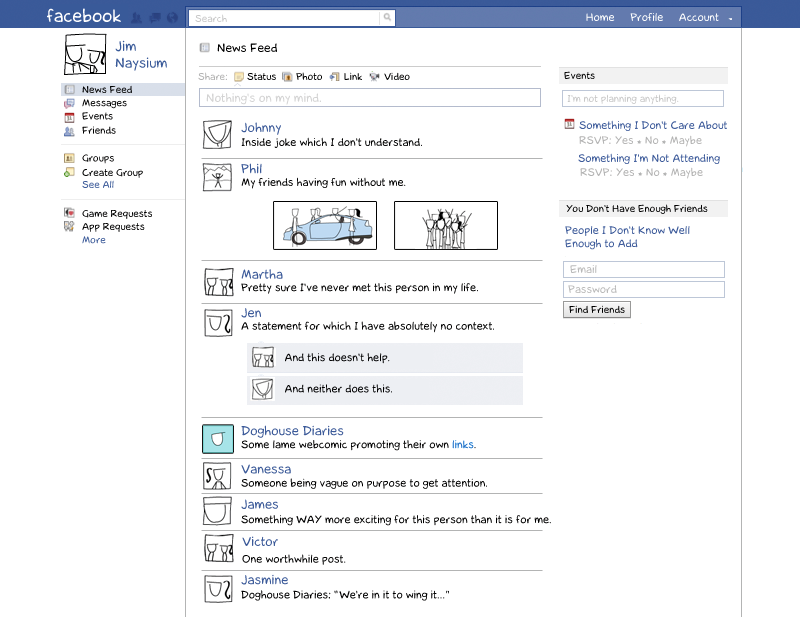Go to the Home menu item
800x617 pixels.
click(599, 17)
